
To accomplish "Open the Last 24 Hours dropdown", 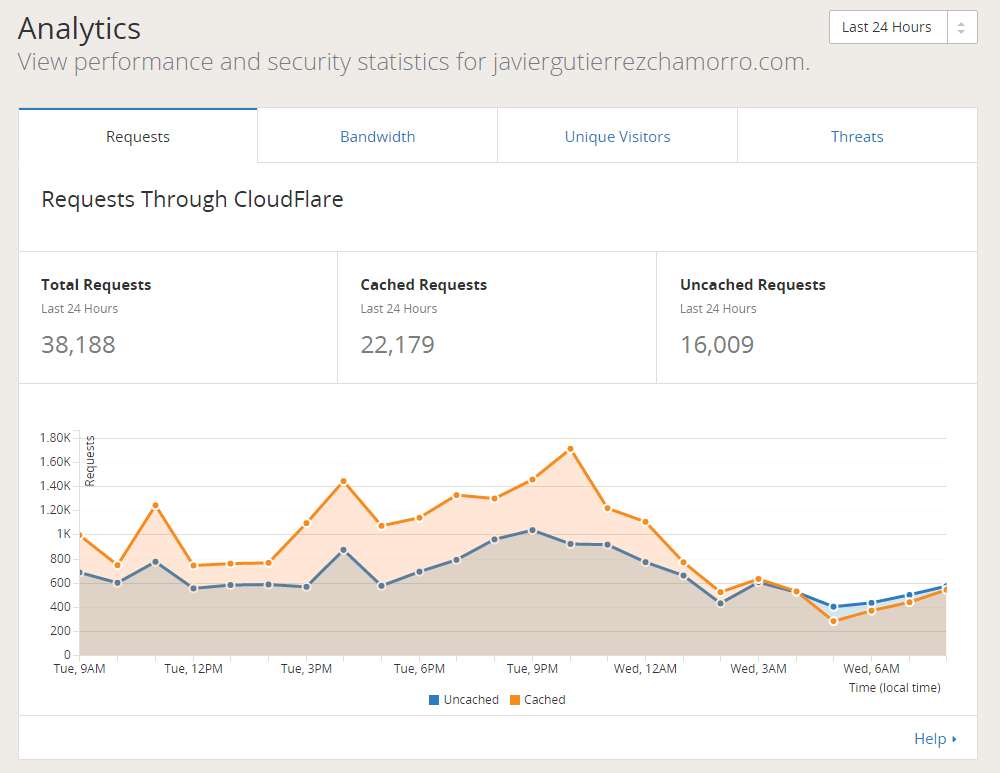I will (x=886, y=27).
